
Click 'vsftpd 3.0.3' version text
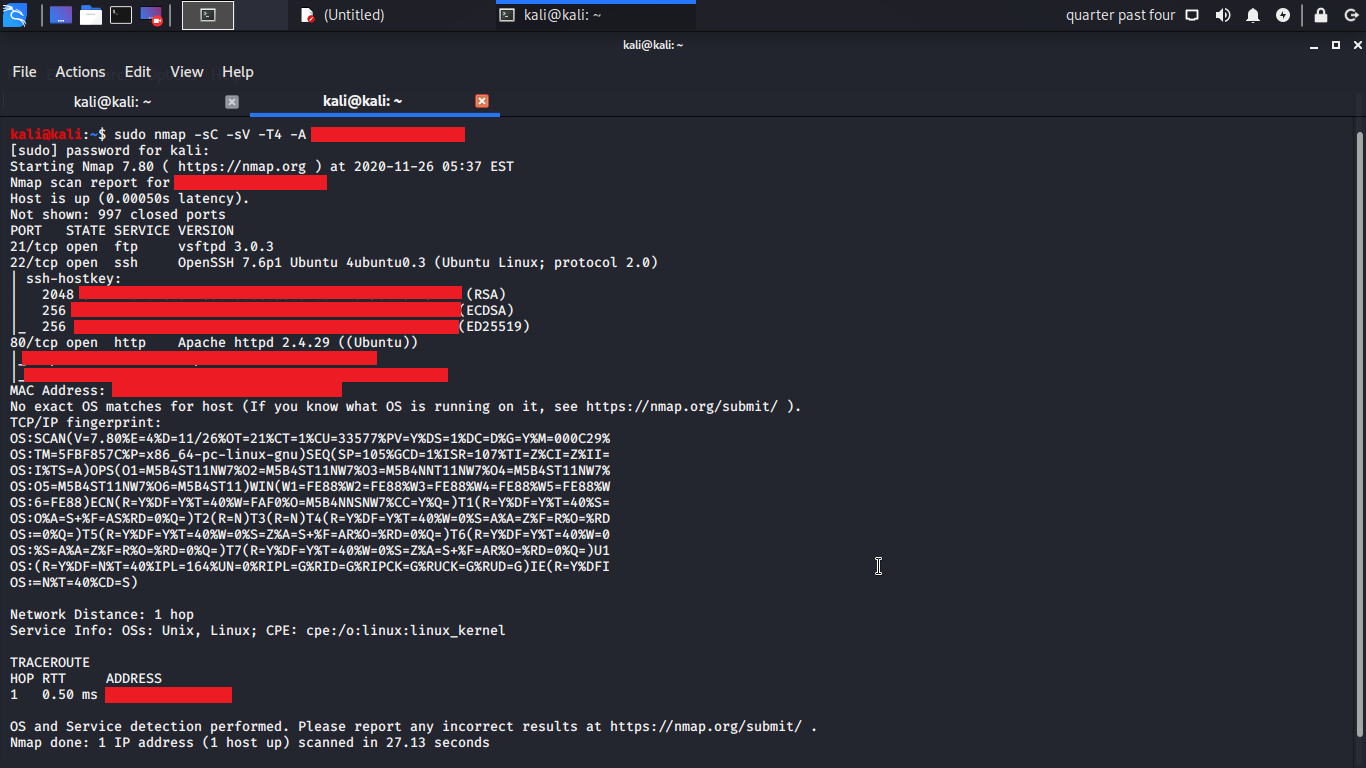[226, 246]
